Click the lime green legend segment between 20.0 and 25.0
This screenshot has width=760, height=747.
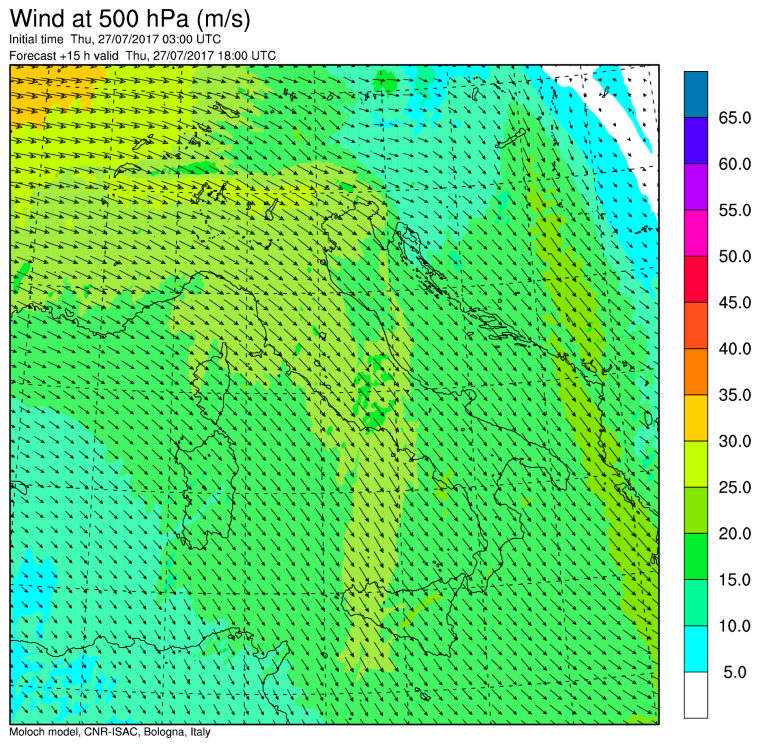click(x=696, y=510)
